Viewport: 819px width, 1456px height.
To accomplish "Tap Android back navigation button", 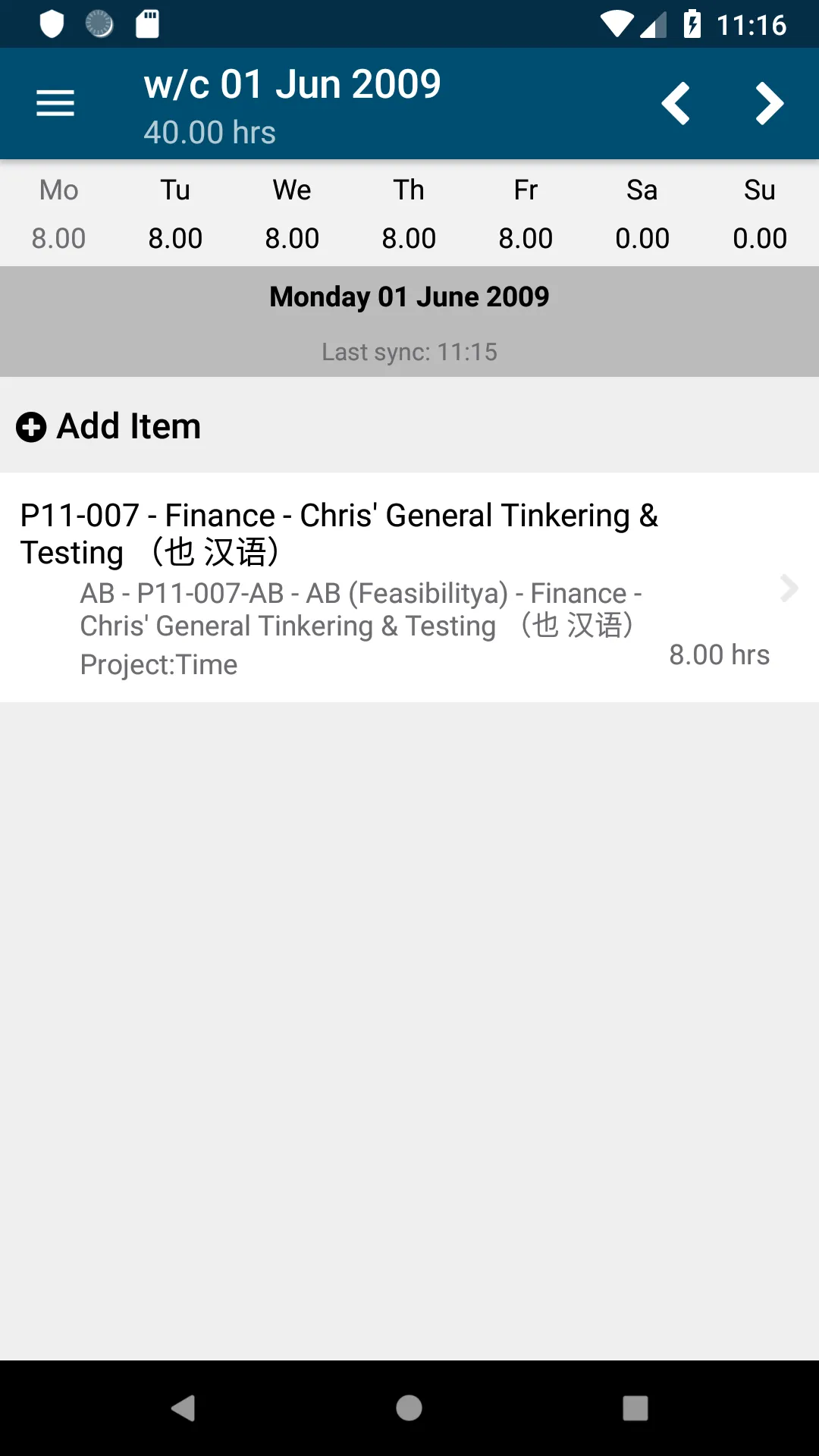I will pos(184,1408).
